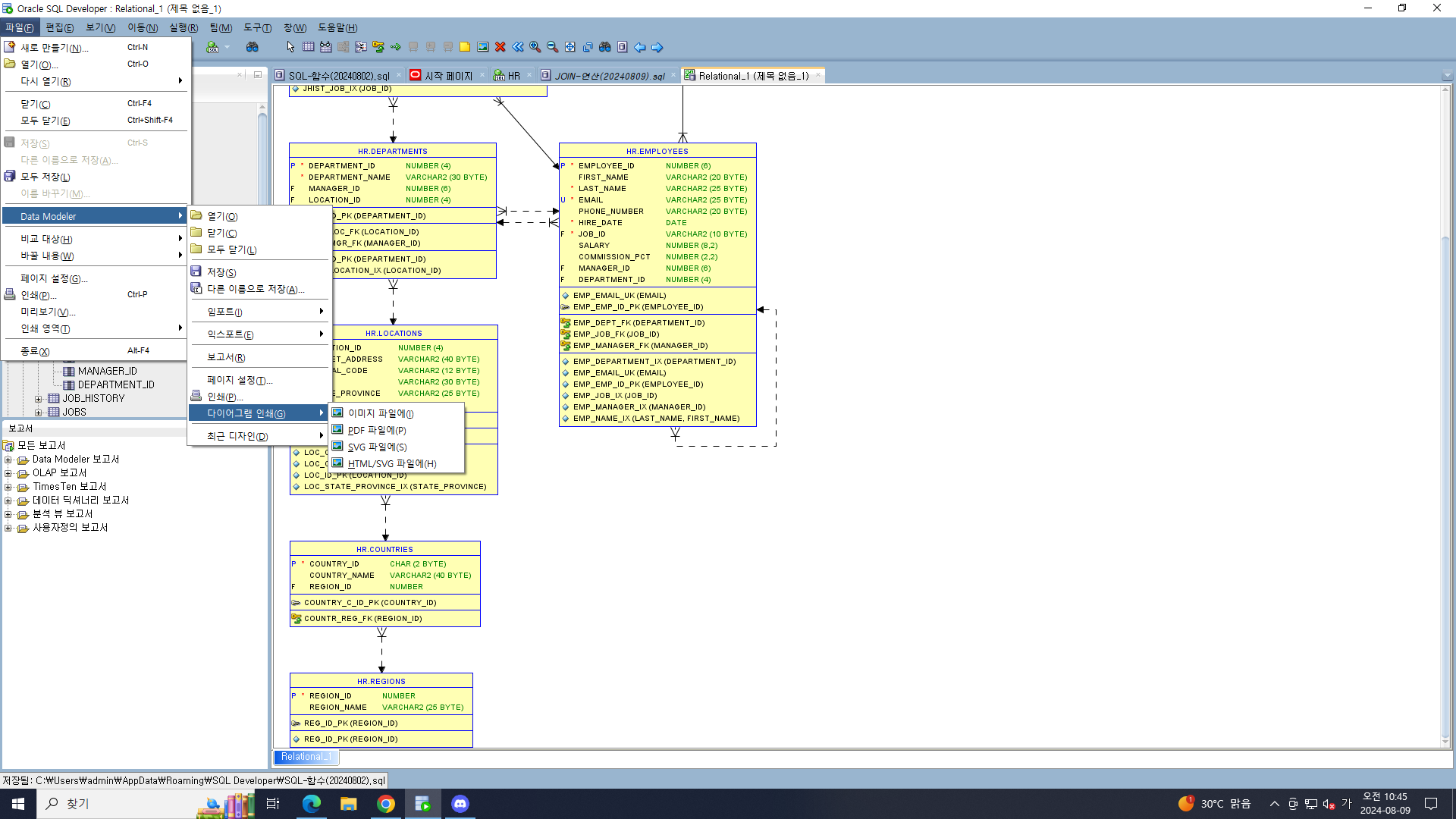Click the Zoom In magnifier toolbar icon
Viewport: 1456px width, 819px height.
[x=535, y=47]
